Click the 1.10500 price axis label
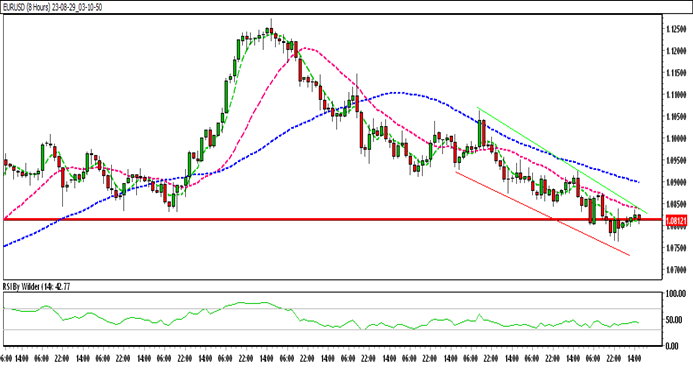693x381 pixels. (x=677, y=117)
